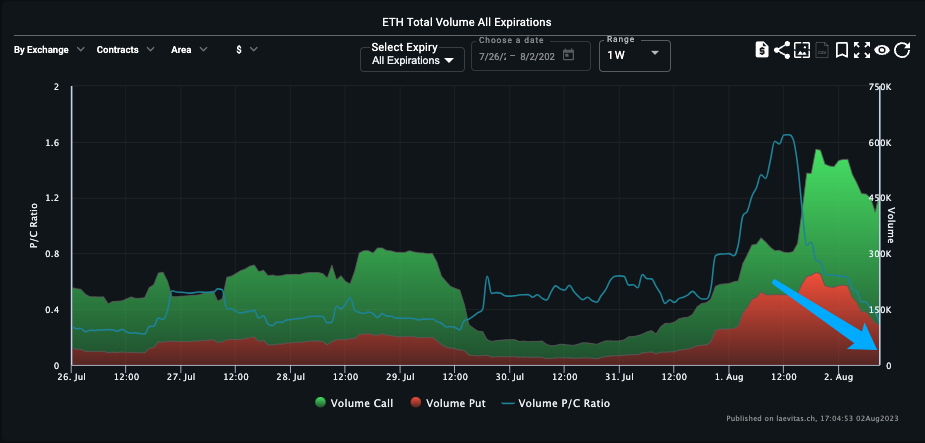This screenshot has height=443, width=925.
Task: Bookmark this chart
Action: pos(842,51)
